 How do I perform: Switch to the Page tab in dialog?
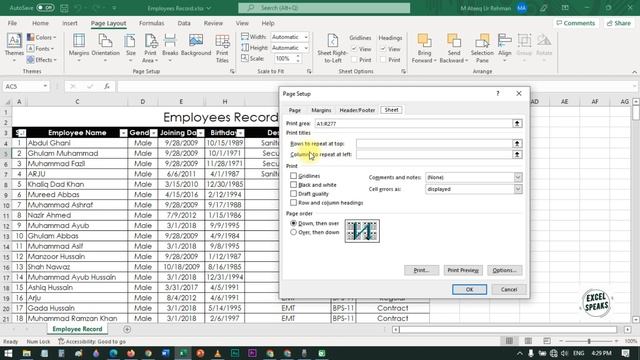pyautogui.click(x=295, y=110)
